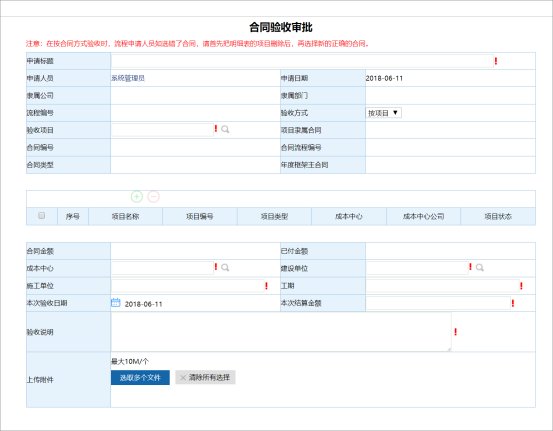Open search for 成本中心 field
553x431 pixels.
tap(225, 268)
